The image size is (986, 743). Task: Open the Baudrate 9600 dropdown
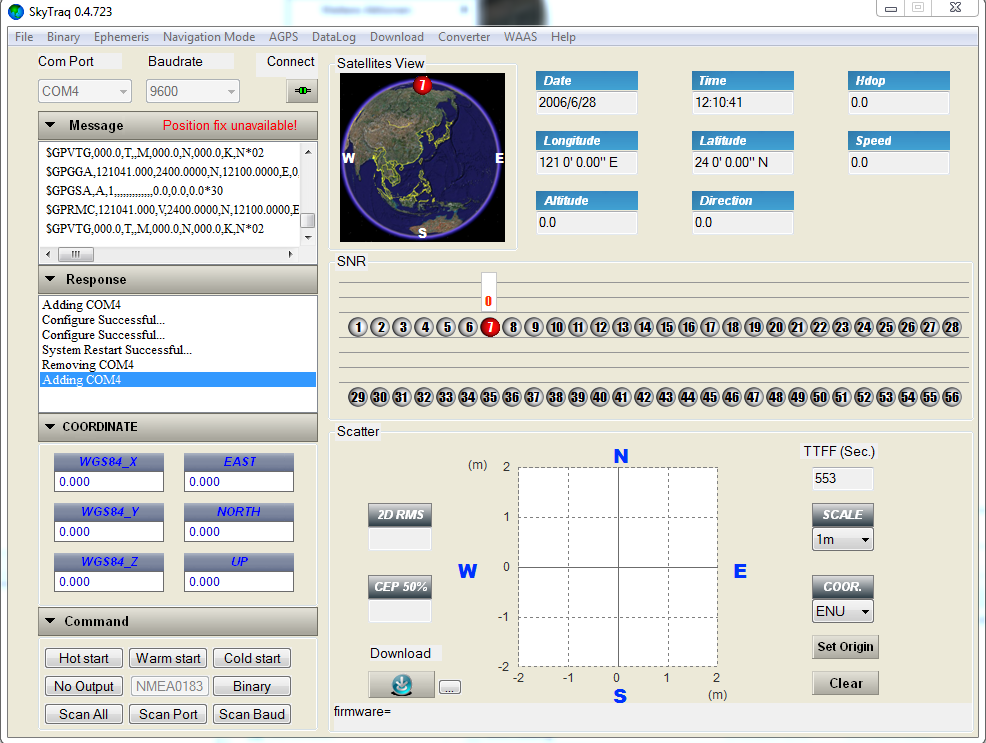pyautogui.click(x=192, y=91)
